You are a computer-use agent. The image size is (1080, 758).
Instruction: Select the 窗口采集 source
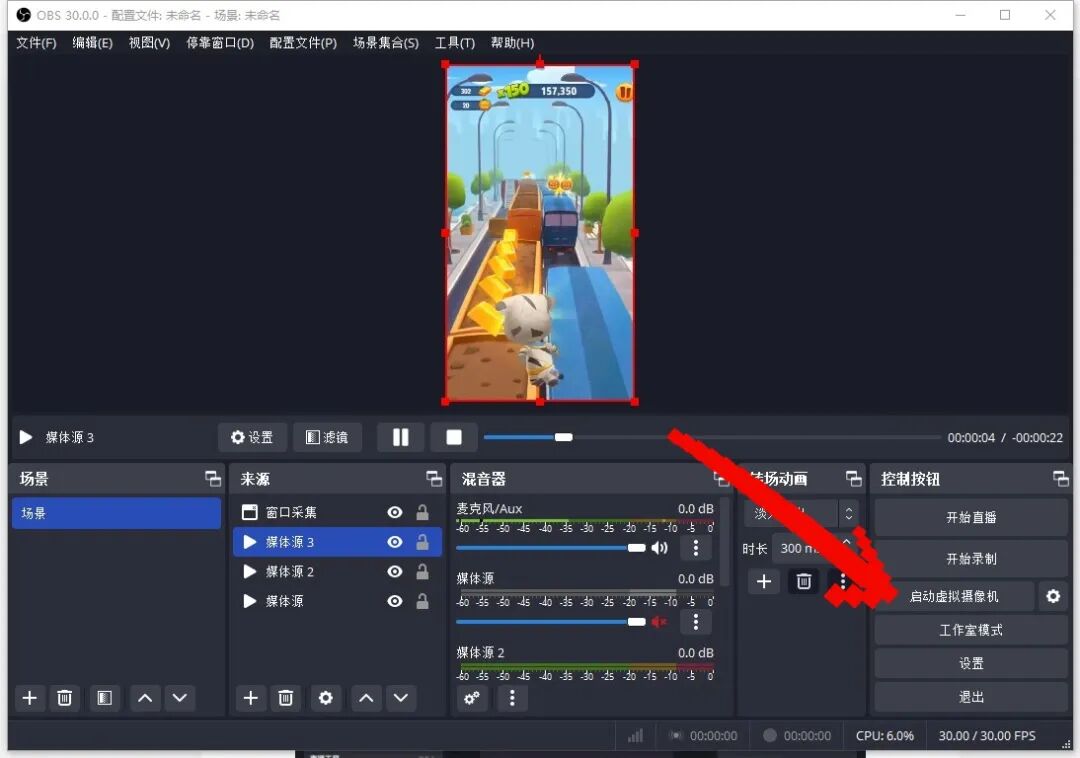337,512
